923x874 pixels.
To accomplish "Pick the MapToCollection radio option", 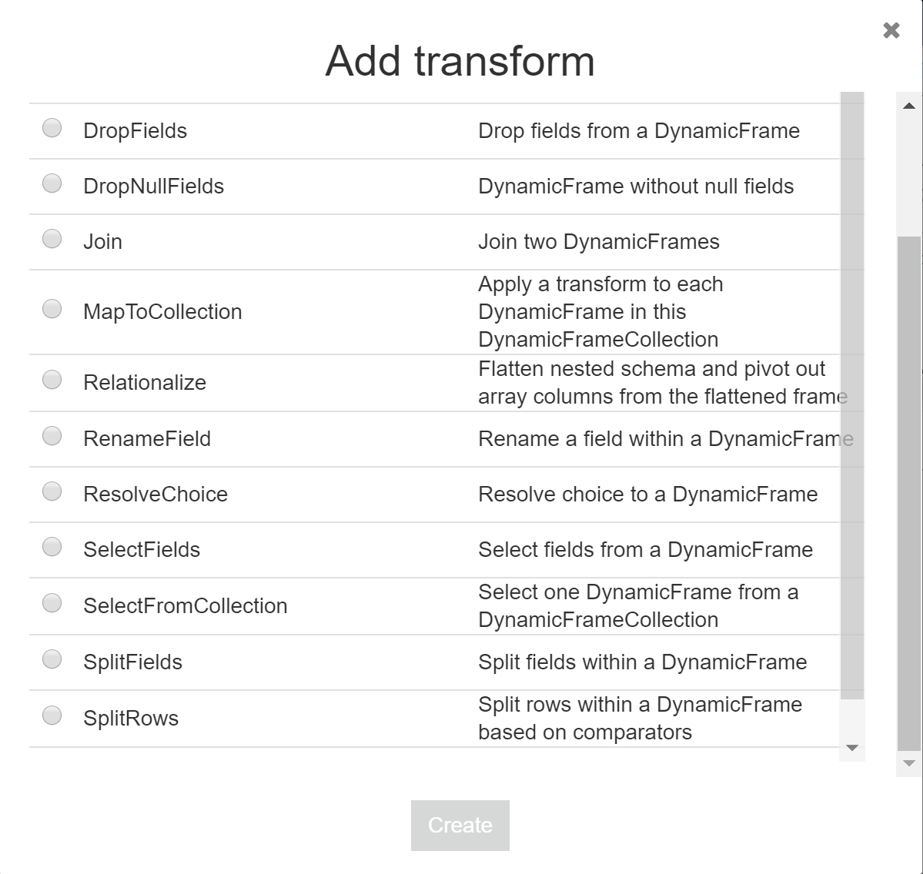I will point(52,309).
